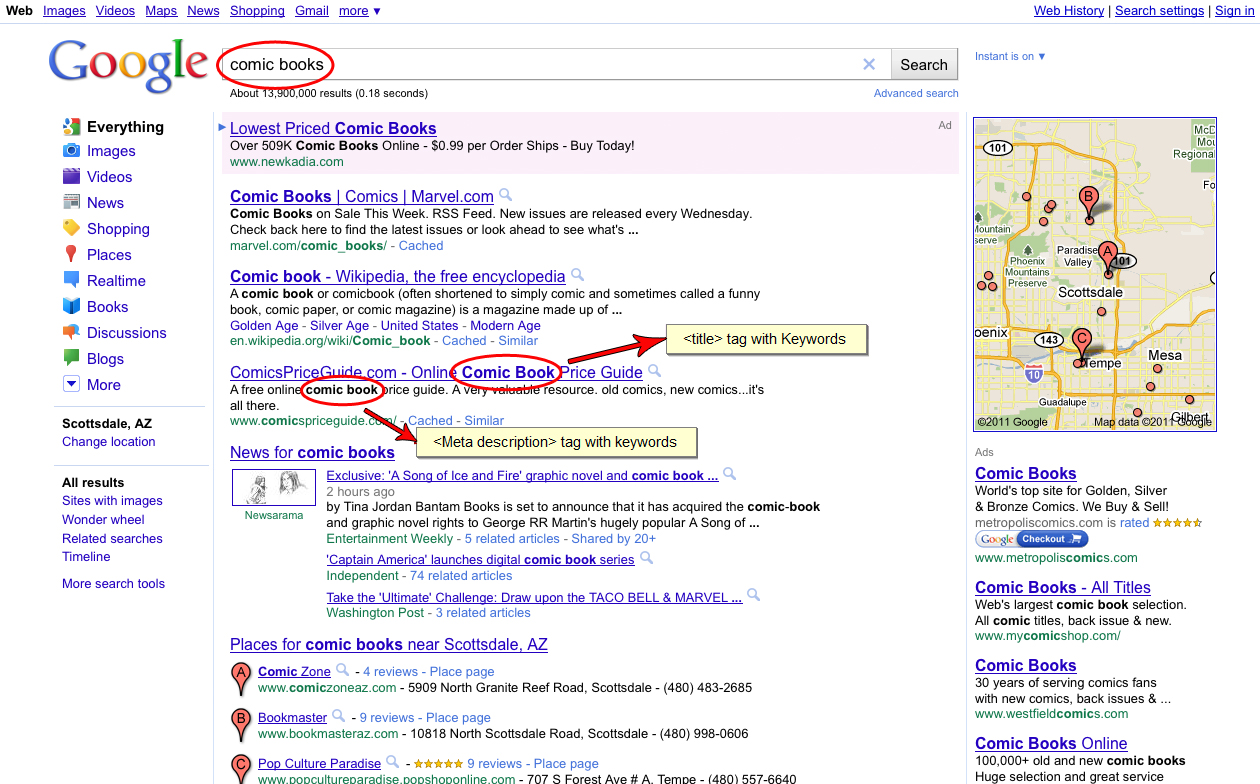This screenshot has width=1260, height=784.
Task: Select the Maps item in the top bar
Action: point(161,11)
